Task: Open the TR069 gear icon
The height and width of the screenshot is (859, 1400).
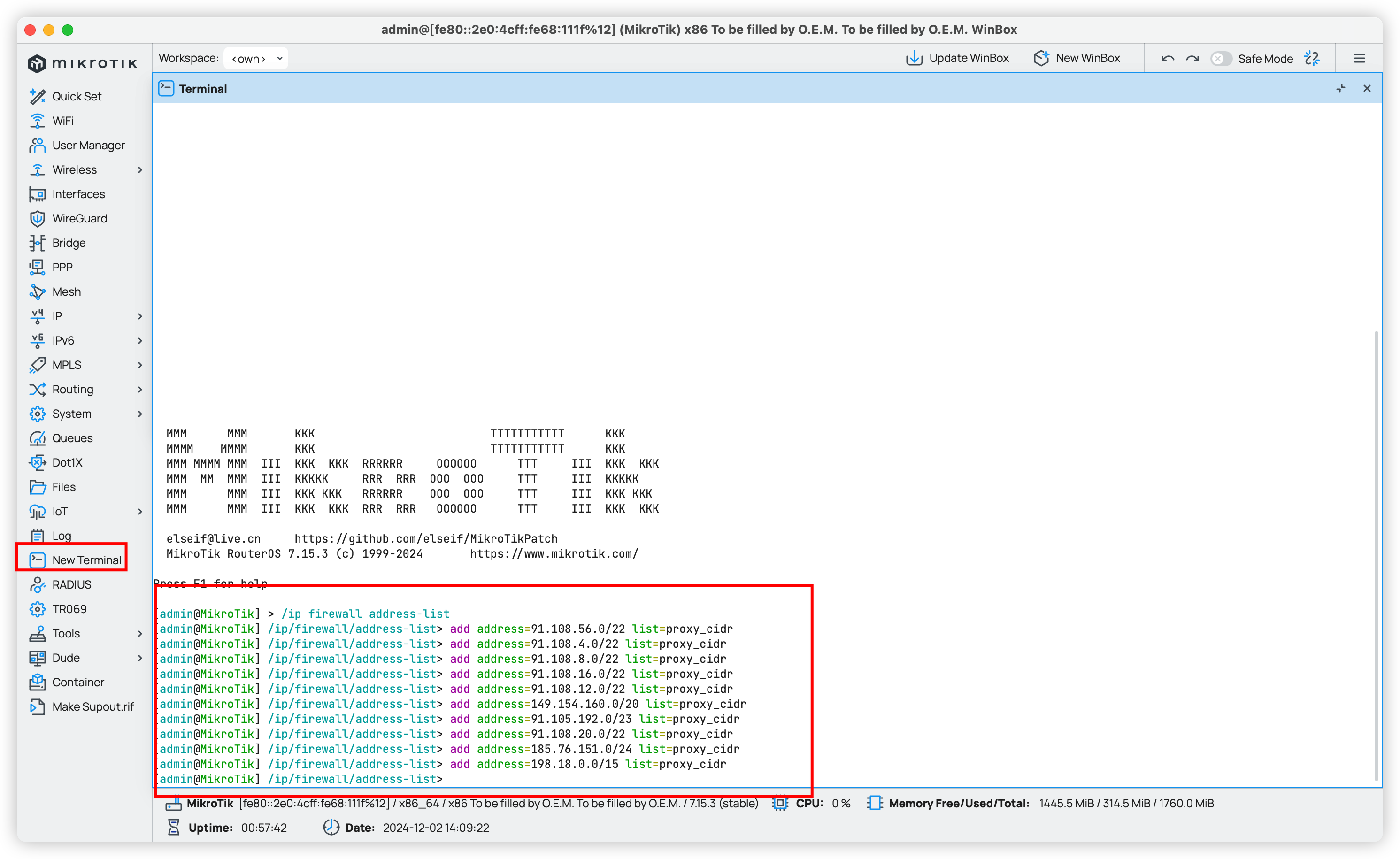Action: pos(38,610)
